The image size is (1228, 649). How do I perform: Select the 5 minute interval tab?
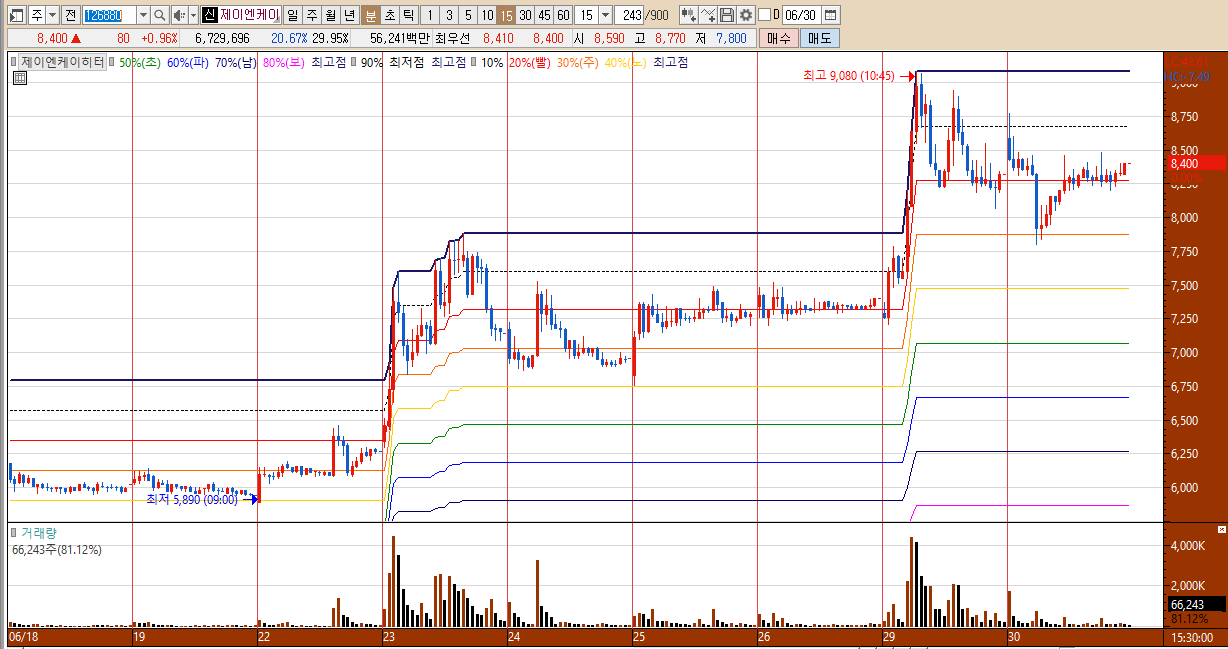click(467, 15)
